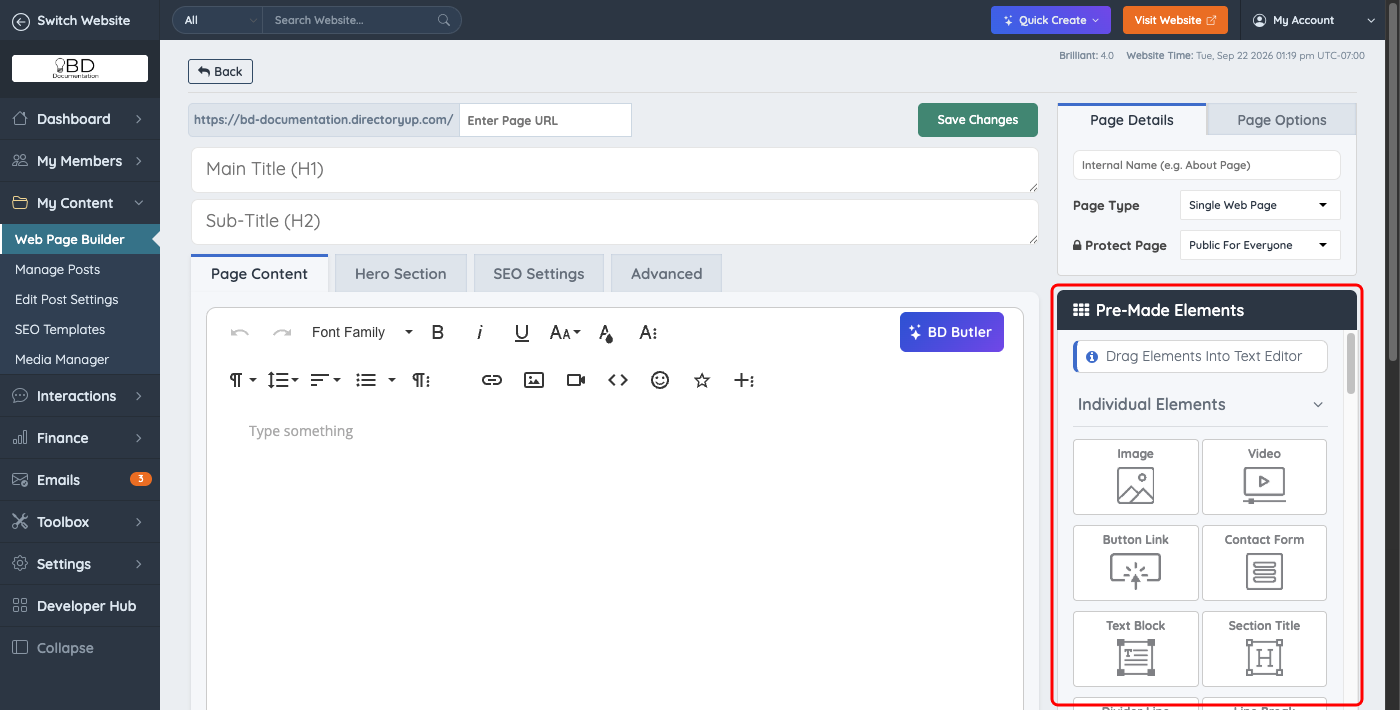Switch to the Page Content tab

click(259, 273)
